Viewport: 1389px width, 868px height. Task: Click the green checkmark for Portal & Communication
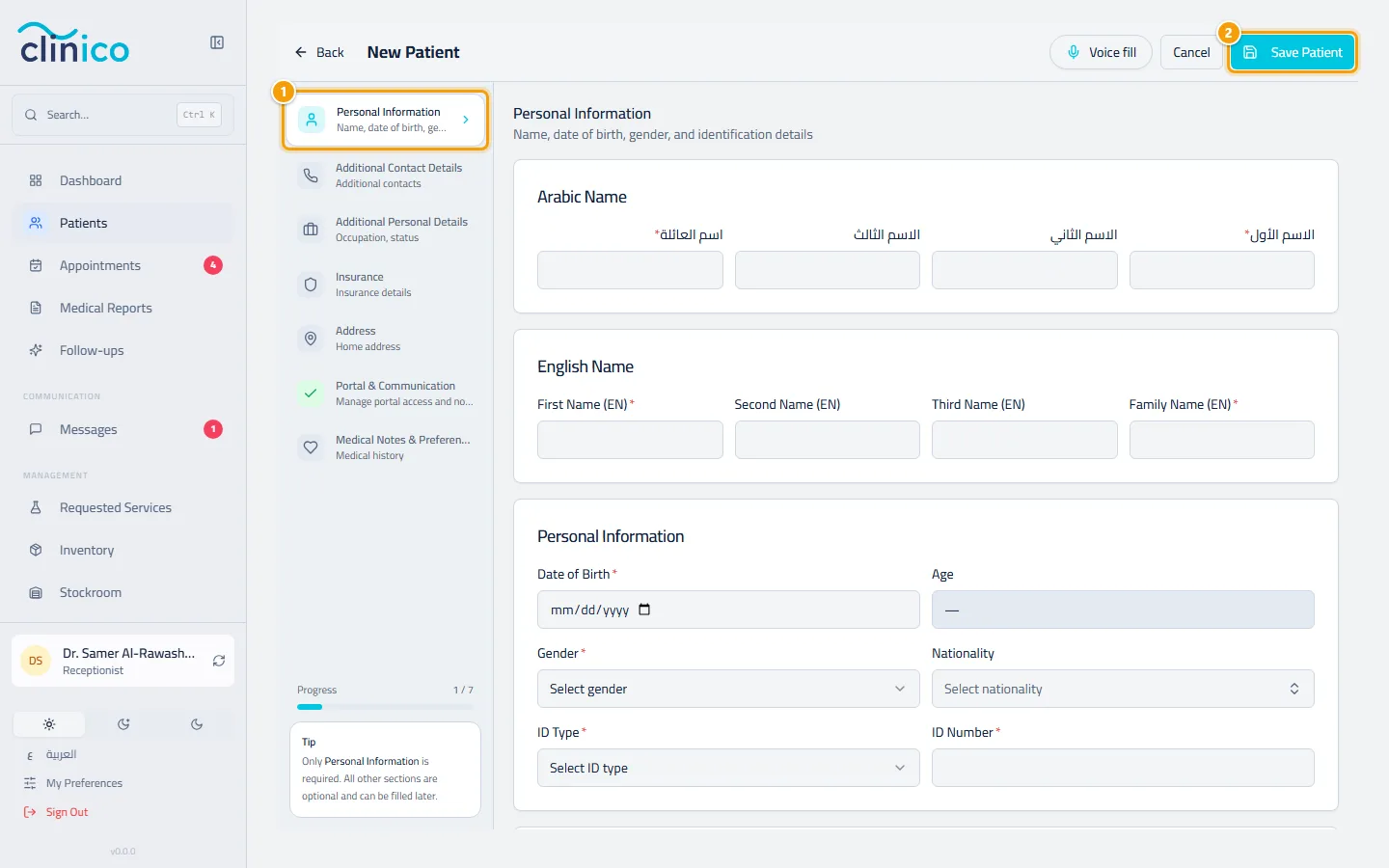tap(311, 393)
